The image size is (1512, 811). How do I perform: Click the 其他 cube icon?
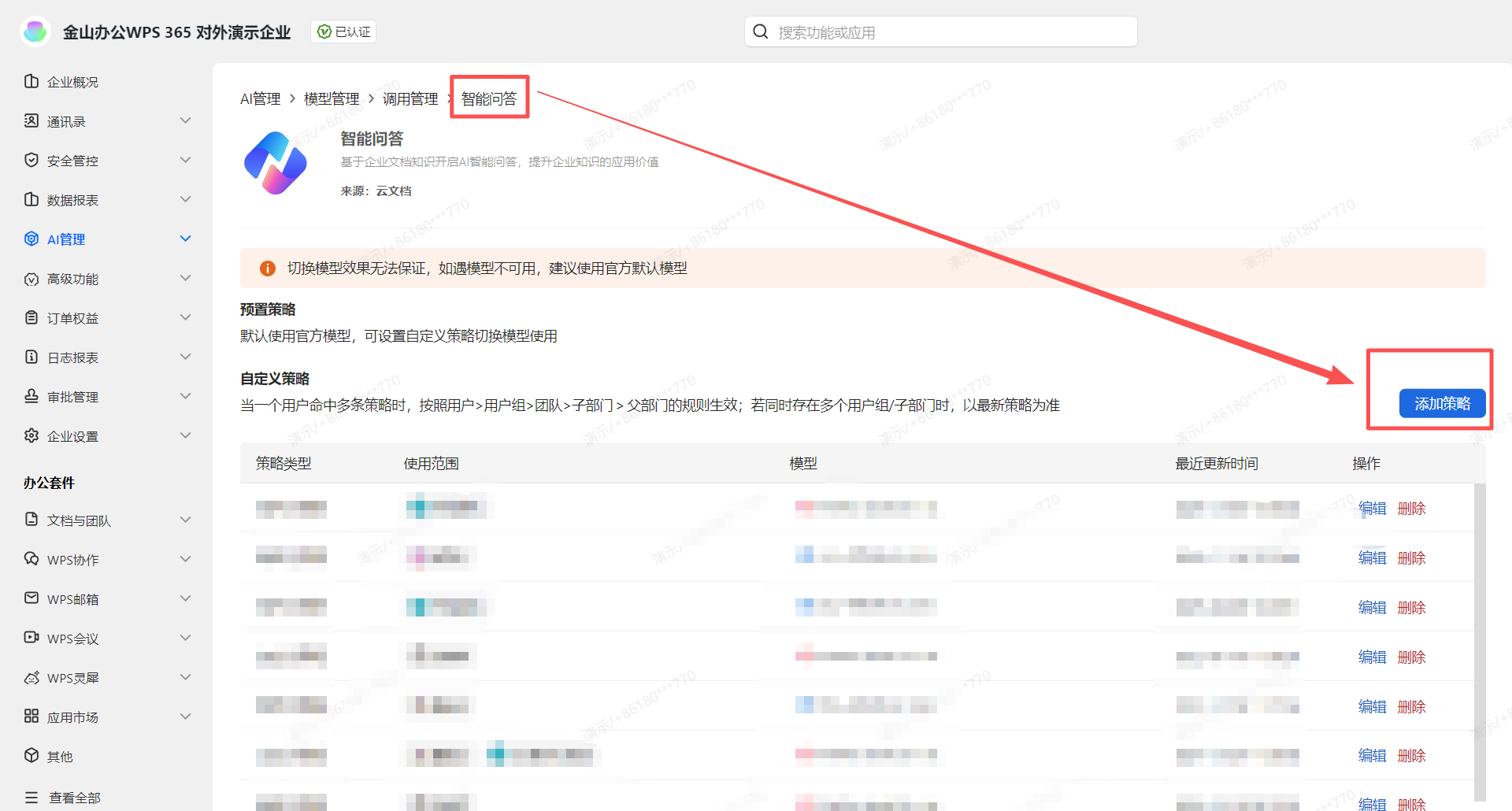(31, 756)
